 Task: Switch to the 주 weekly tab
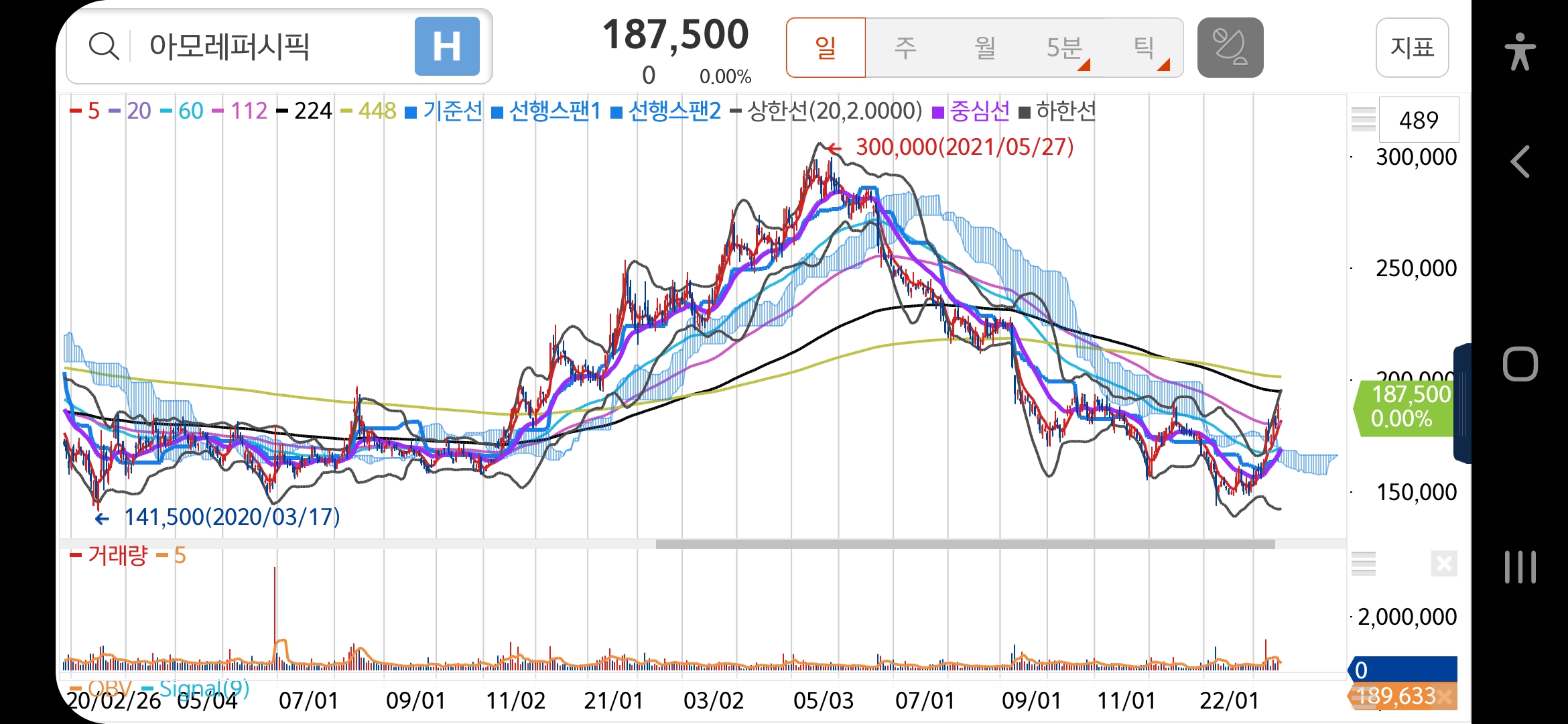pos(905,48)
